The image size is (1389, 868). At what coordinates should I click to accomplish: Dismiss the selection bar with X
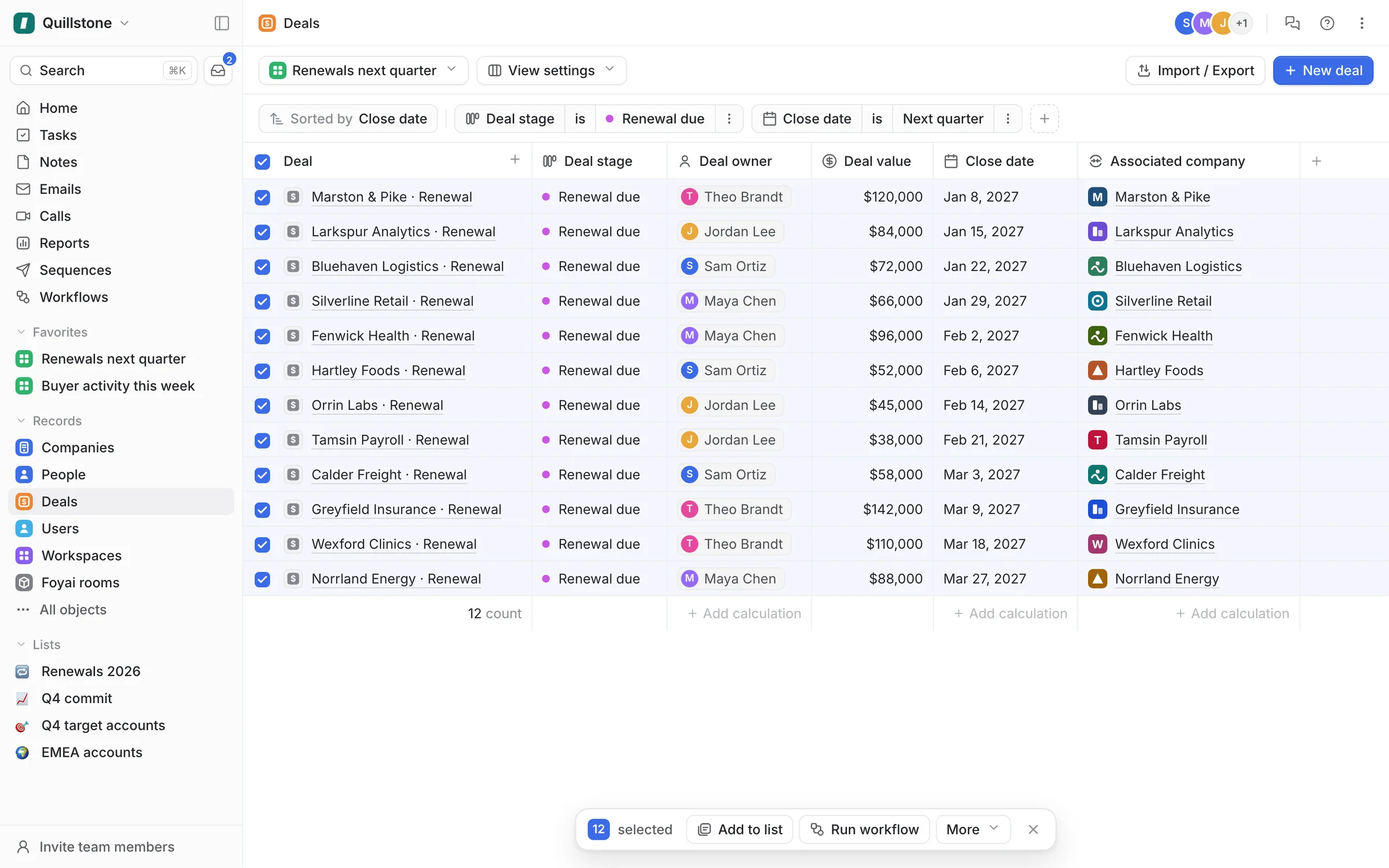1033,829
